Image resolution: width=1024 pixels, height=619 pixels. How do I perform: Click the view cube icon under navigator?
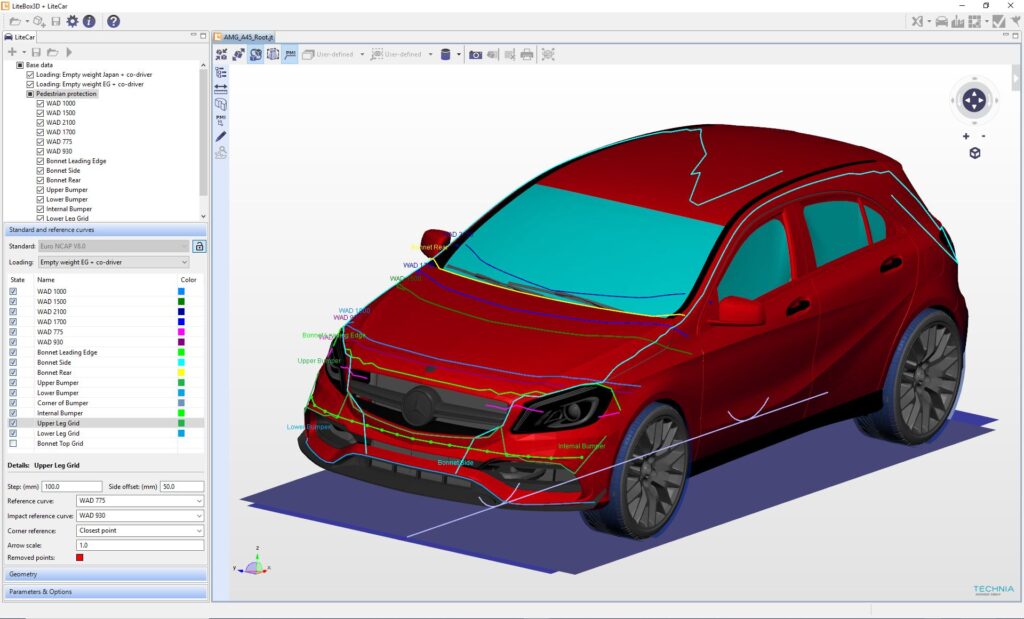pos(974,153)
